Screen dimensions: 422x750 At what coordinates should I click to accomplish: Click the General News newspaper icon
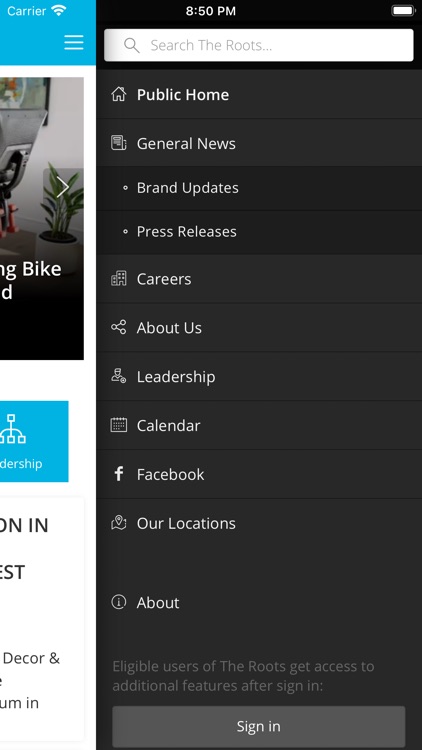(119, 143)
